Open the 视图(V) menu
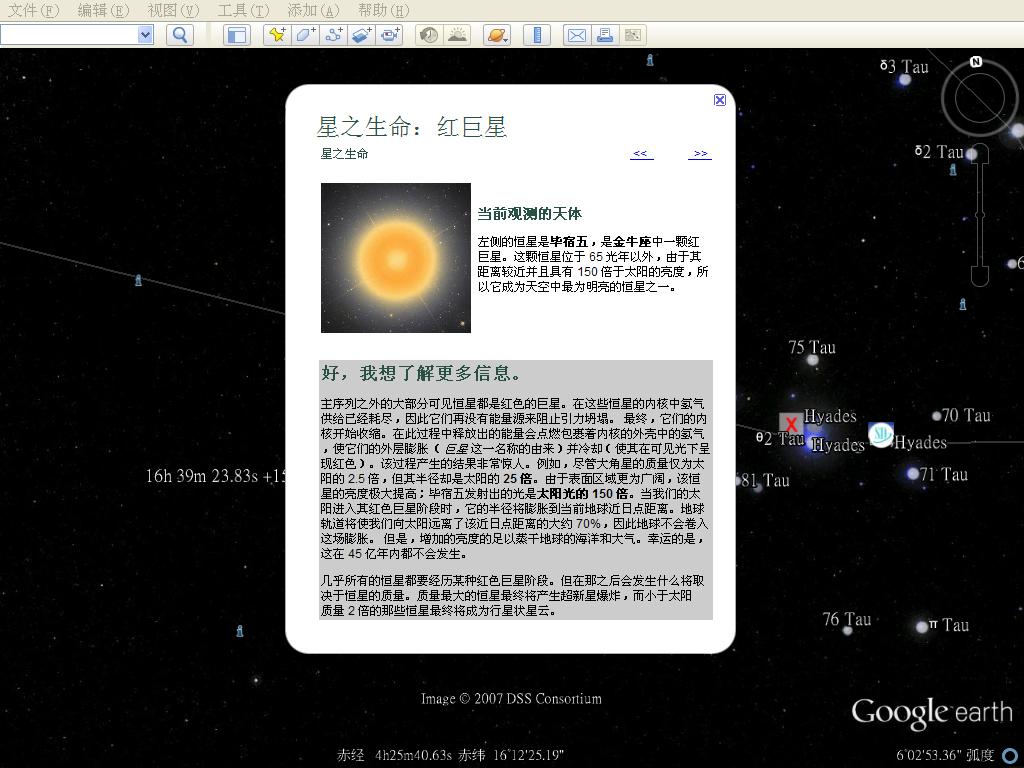This screenshot has width=1024, height=768. [173, 10]
